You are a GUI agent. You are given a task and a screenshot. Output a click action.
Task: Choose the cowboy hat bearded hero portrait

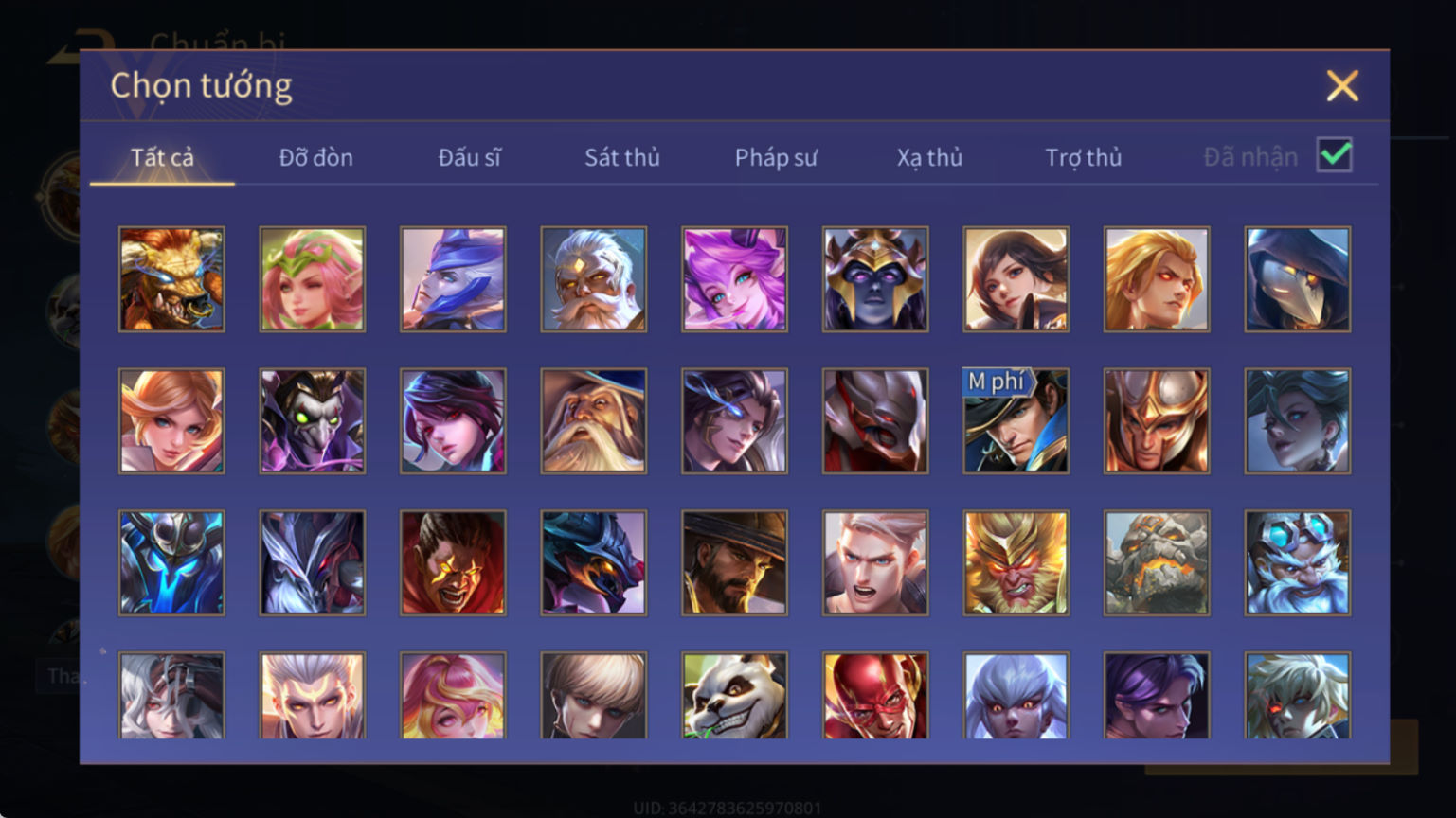click(734, 563)
